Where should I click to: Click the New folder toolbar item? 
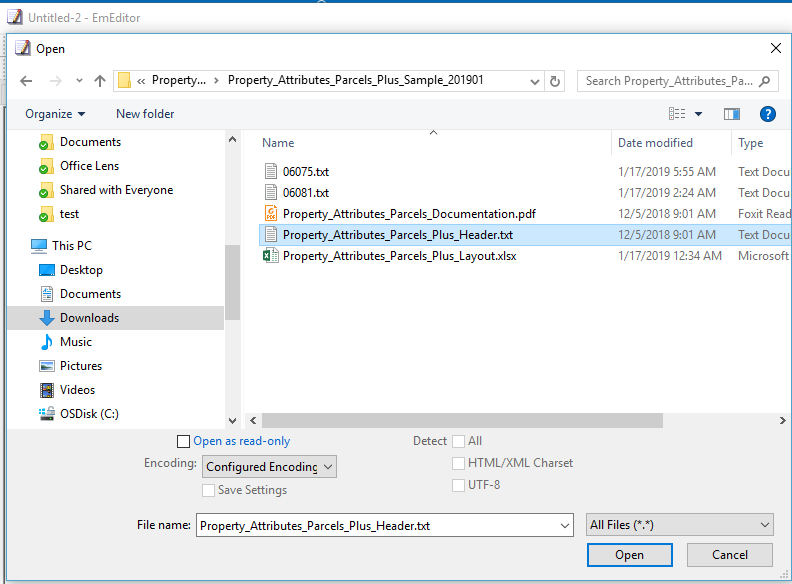(x=145, y=114)
